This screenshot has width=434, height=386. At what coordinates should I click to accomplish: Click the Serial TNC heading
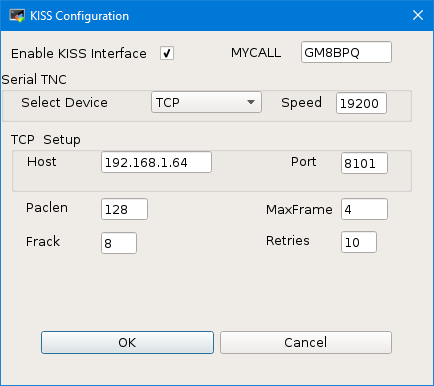(34, 80)
